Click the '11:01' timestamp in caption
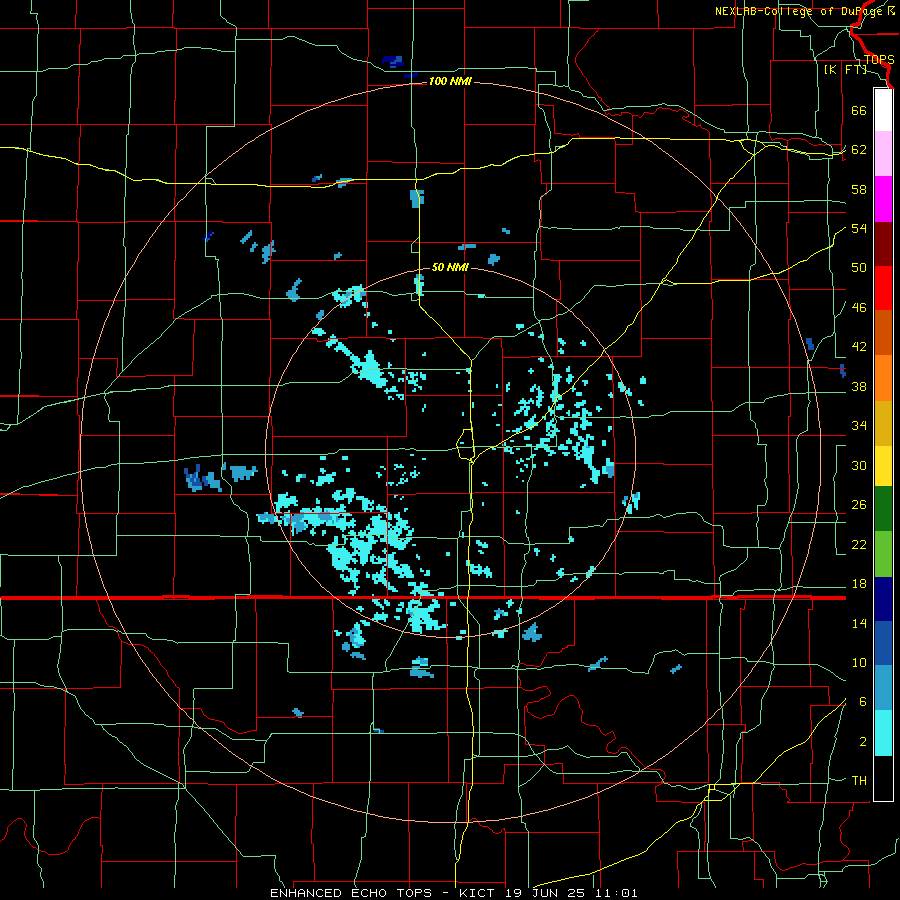The height and width of the screenshot is (900, 900). (616, 893)
